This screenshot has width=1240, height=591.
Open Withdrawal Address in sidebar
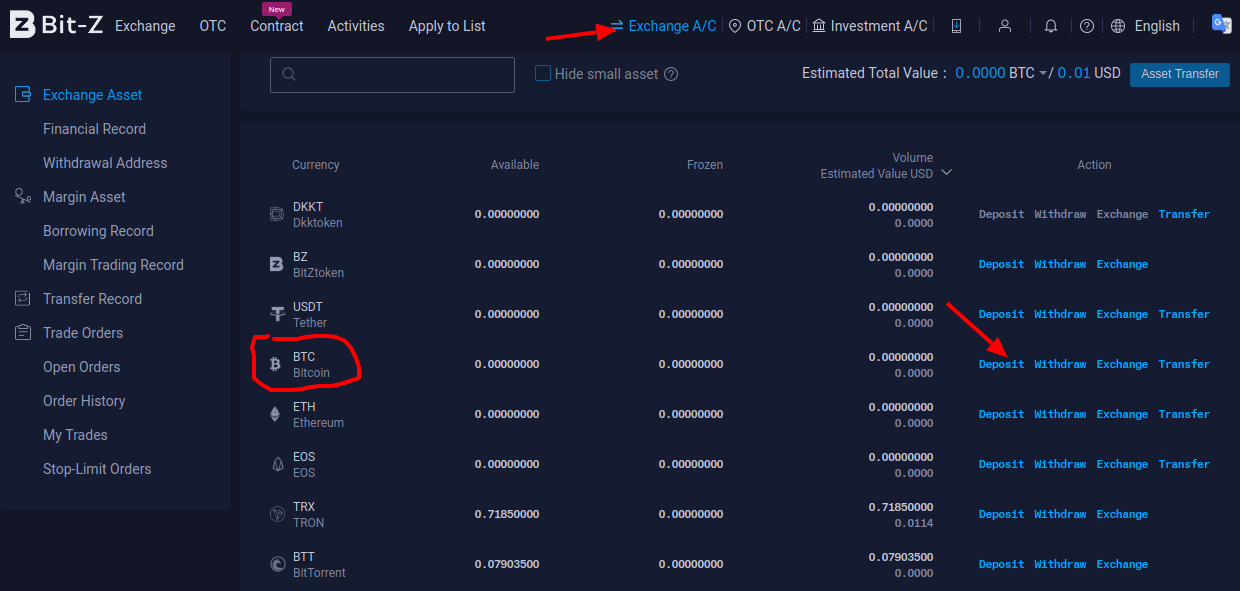[105, 163]
